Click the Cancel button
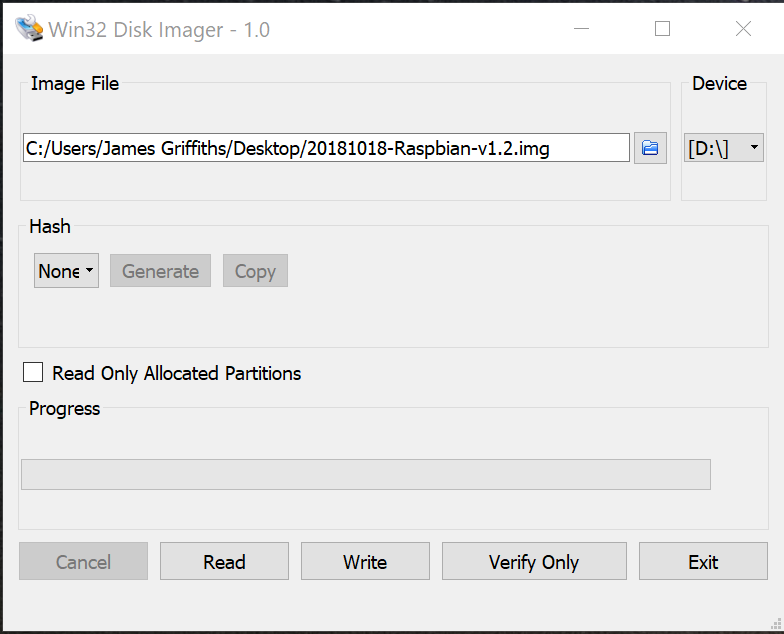Screen dimensions: 784x634 tap(84, 561)
